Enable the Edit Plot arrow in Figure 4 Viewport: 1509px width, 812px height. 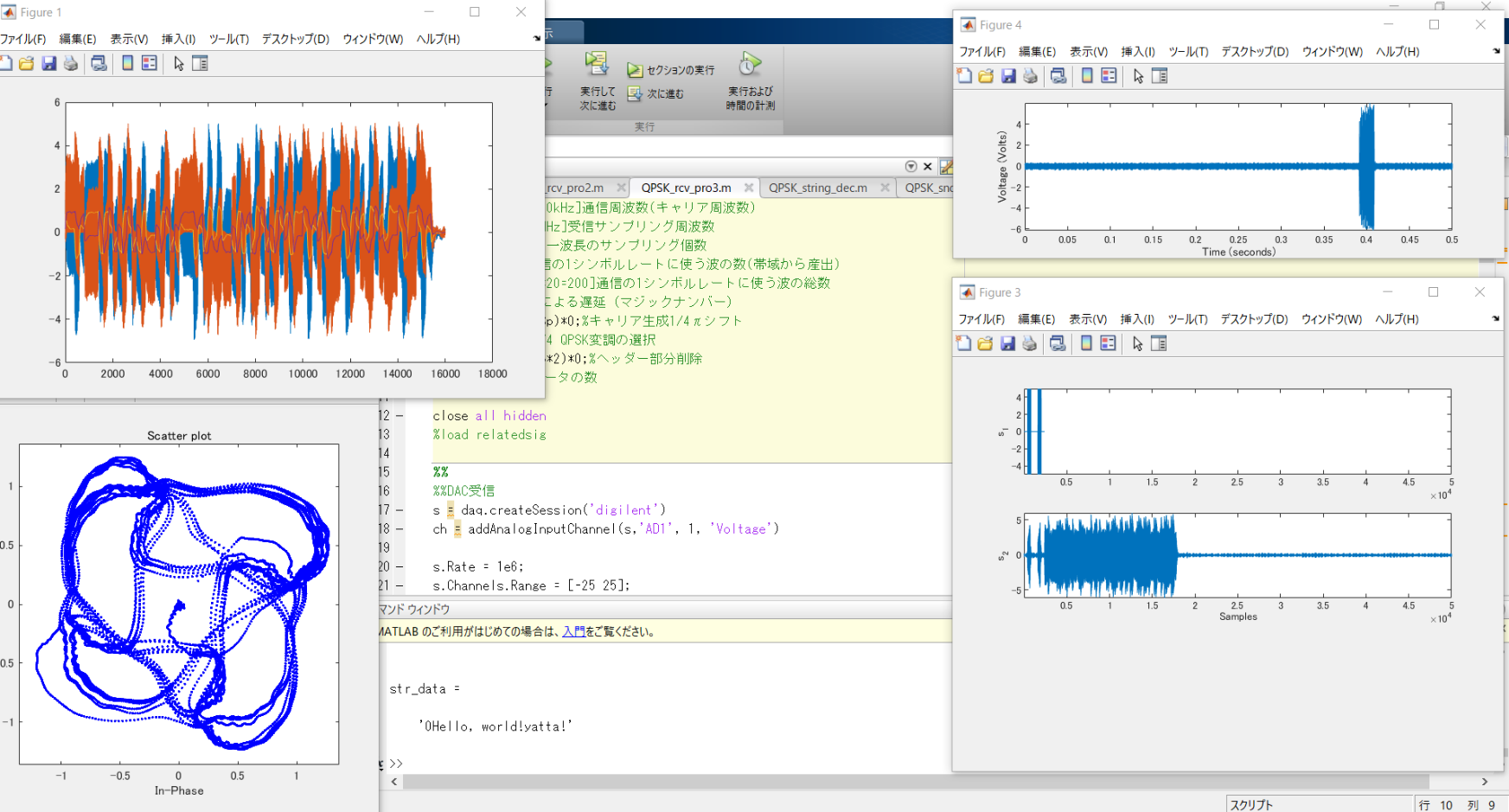pyautogui.click(x=1138, y=76)
